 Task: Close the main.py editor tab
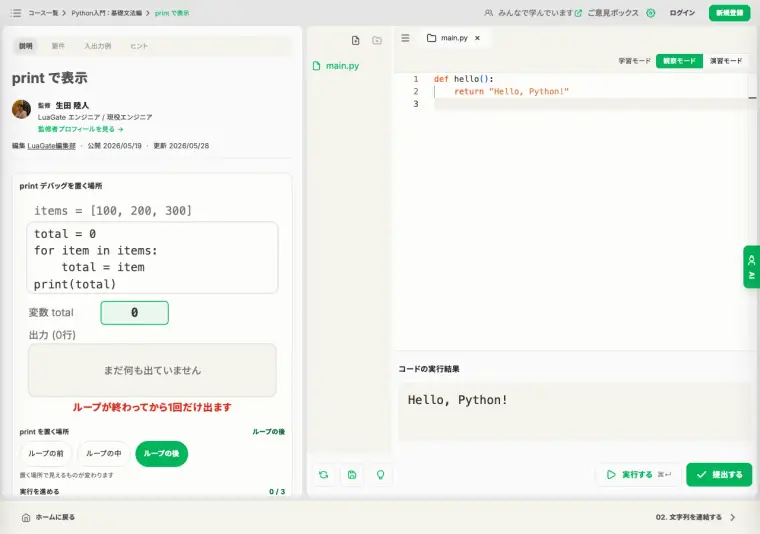pos(477,38)
